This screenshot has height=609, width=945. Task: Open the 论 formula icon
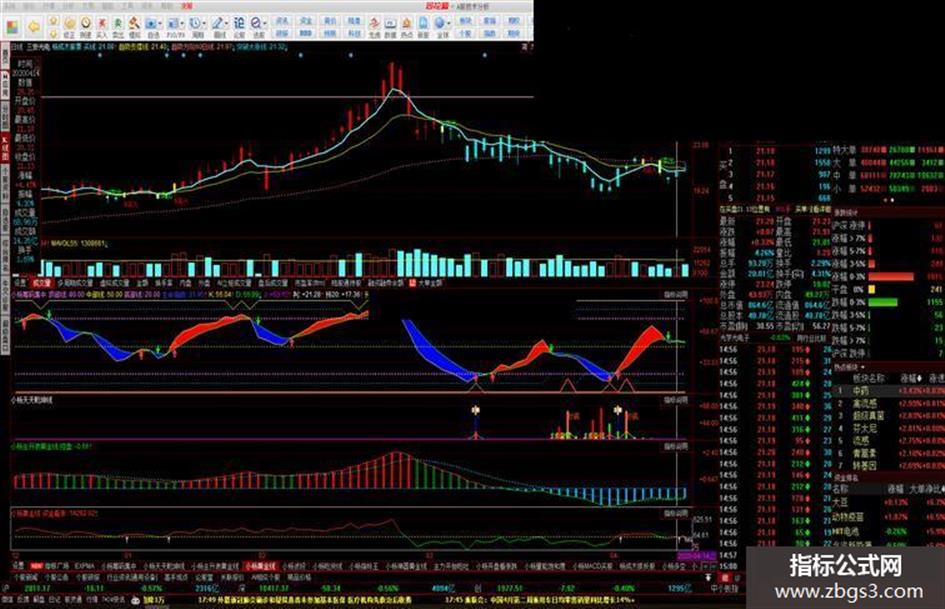coord(239,28)
